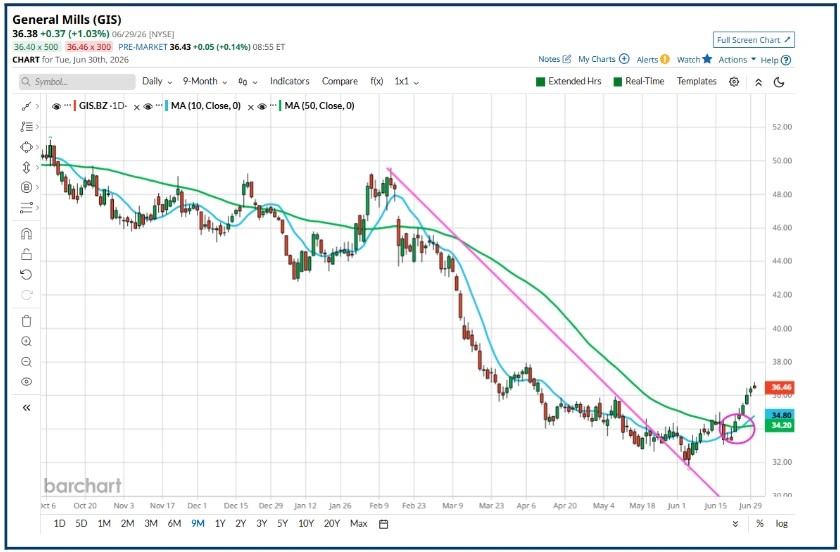Screen dimensions: 840x552
Task: Open chart settings gear icon
Action: [734, 81]
